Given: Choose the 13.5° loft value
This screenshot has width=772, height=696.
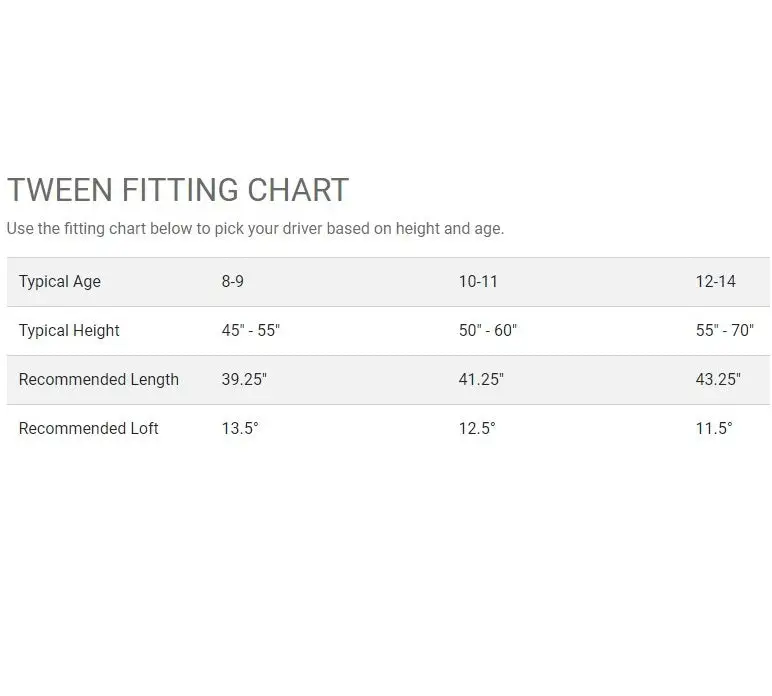Looking at the screenshot, I should pyautogui.click(x=240, y=428).
